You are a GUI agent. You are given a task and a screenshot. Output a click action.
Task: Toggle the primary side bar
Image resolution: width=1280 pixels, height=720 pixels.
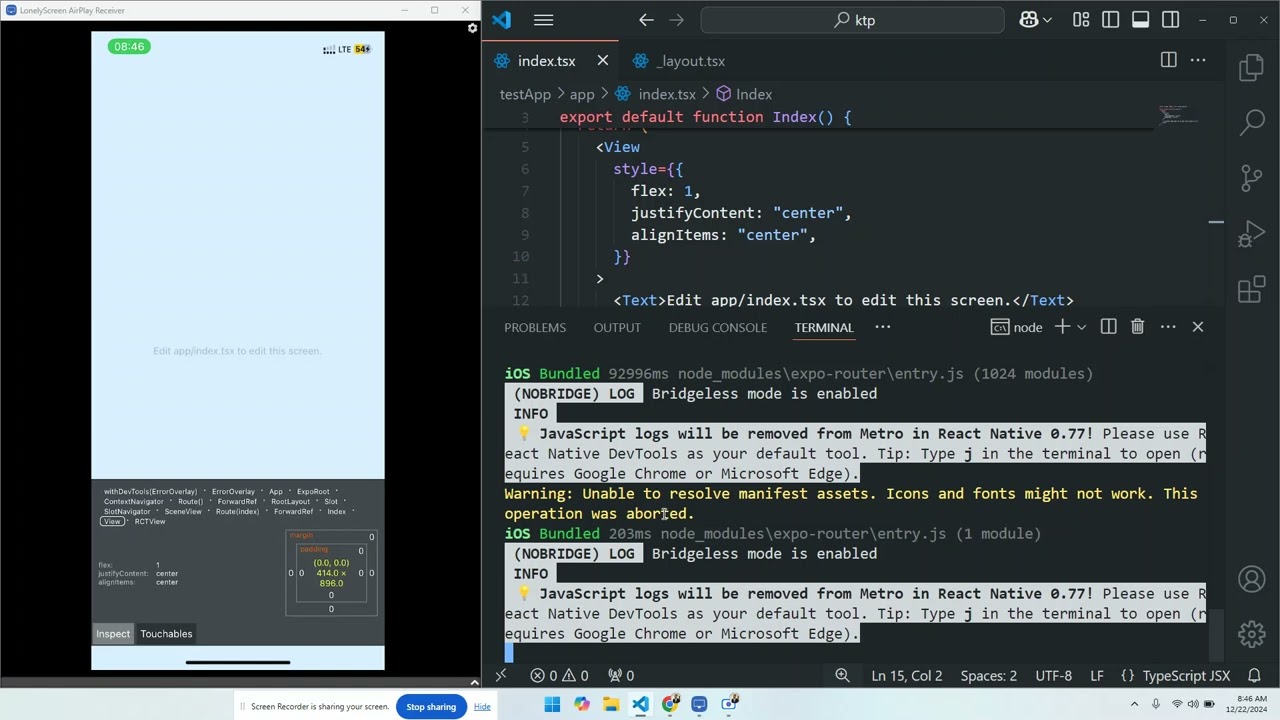[1110, 20]
